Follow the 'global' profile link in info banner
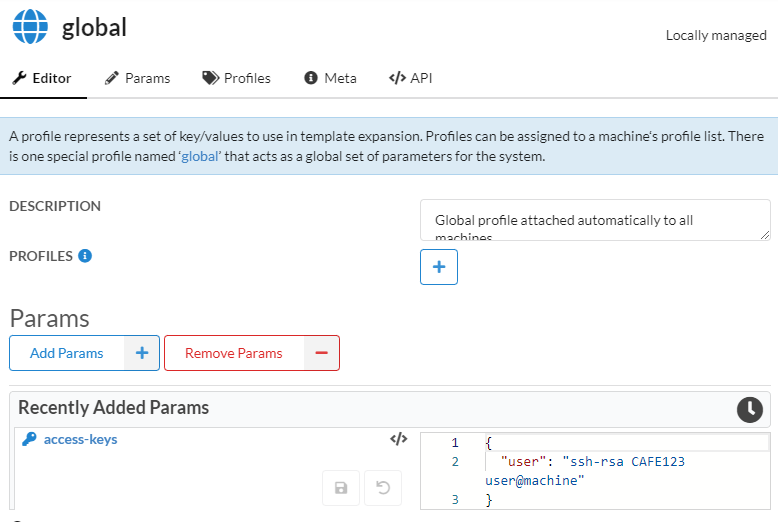 tap(199, 157)
